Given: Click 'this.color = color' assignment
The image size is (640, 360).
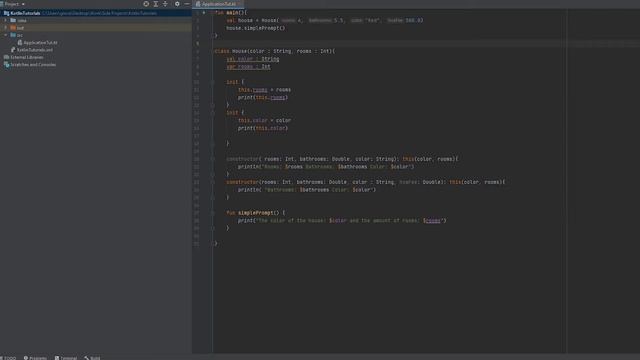Looking at the screenshot, I should (264, 120).
